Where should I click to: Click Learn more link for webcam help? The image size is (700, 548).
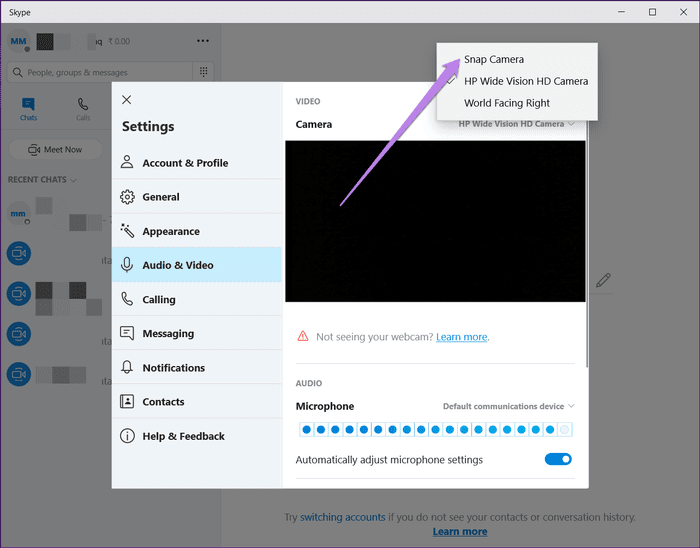point(461,337)
